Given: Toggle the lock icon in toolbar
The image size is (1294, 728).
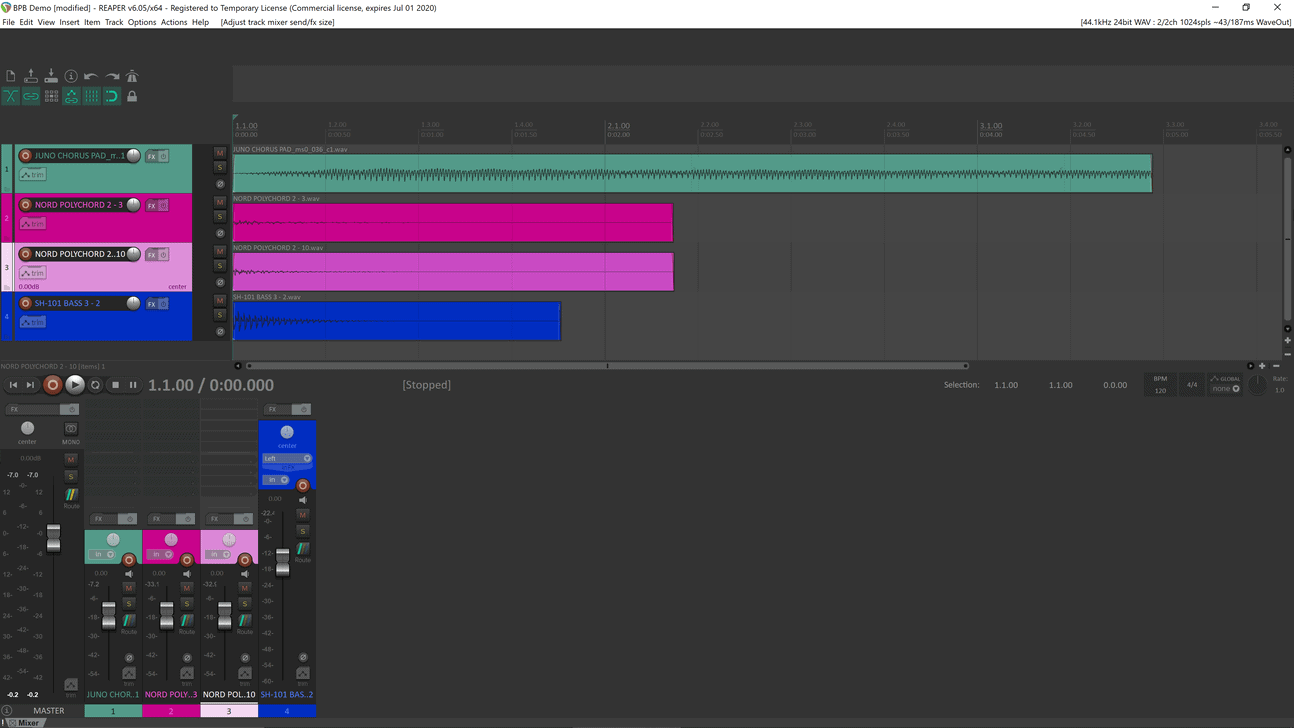Looking at the screenshot, I should (x=131, y=96).
